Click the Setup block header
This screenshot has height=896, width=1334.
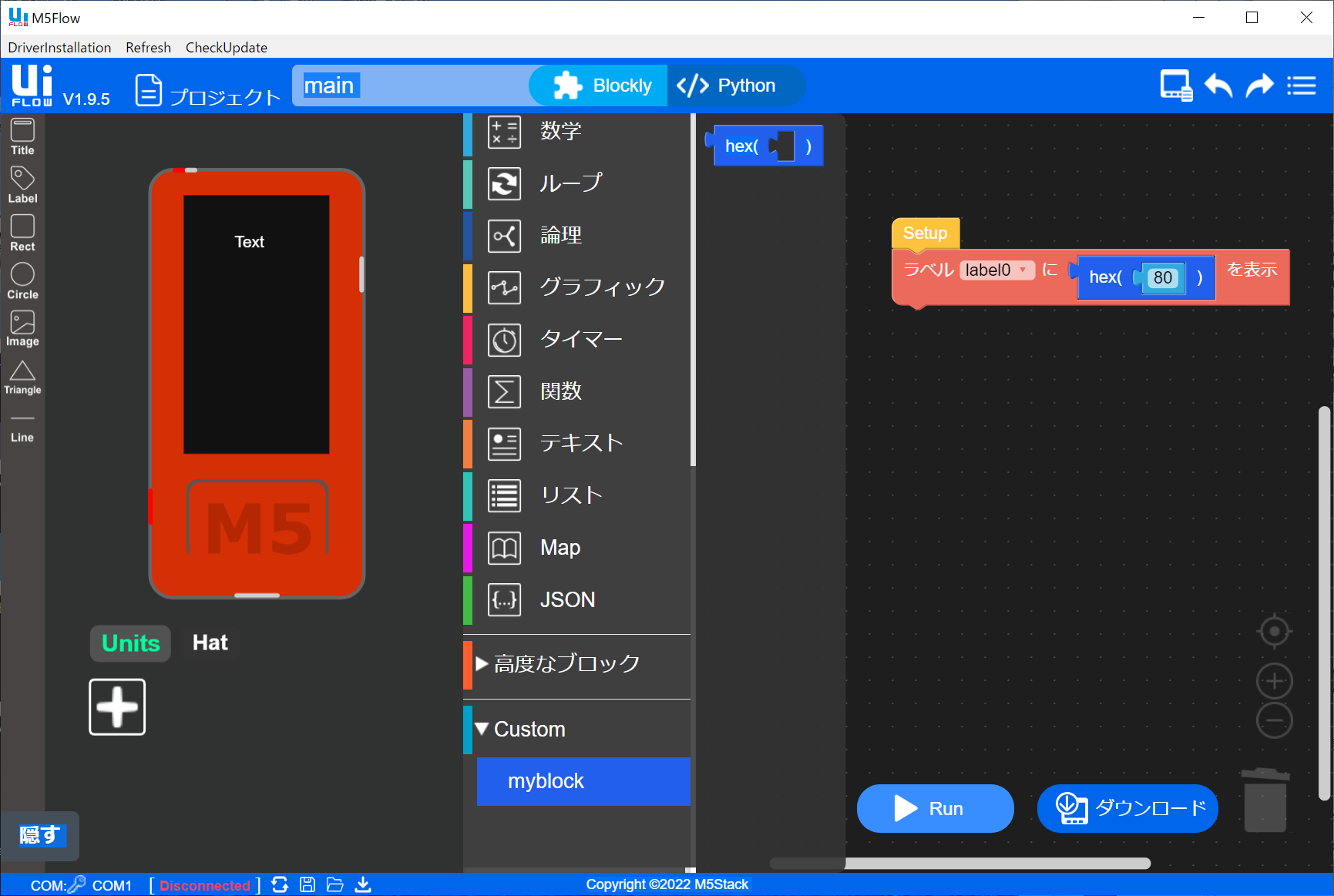coord(925,233)
